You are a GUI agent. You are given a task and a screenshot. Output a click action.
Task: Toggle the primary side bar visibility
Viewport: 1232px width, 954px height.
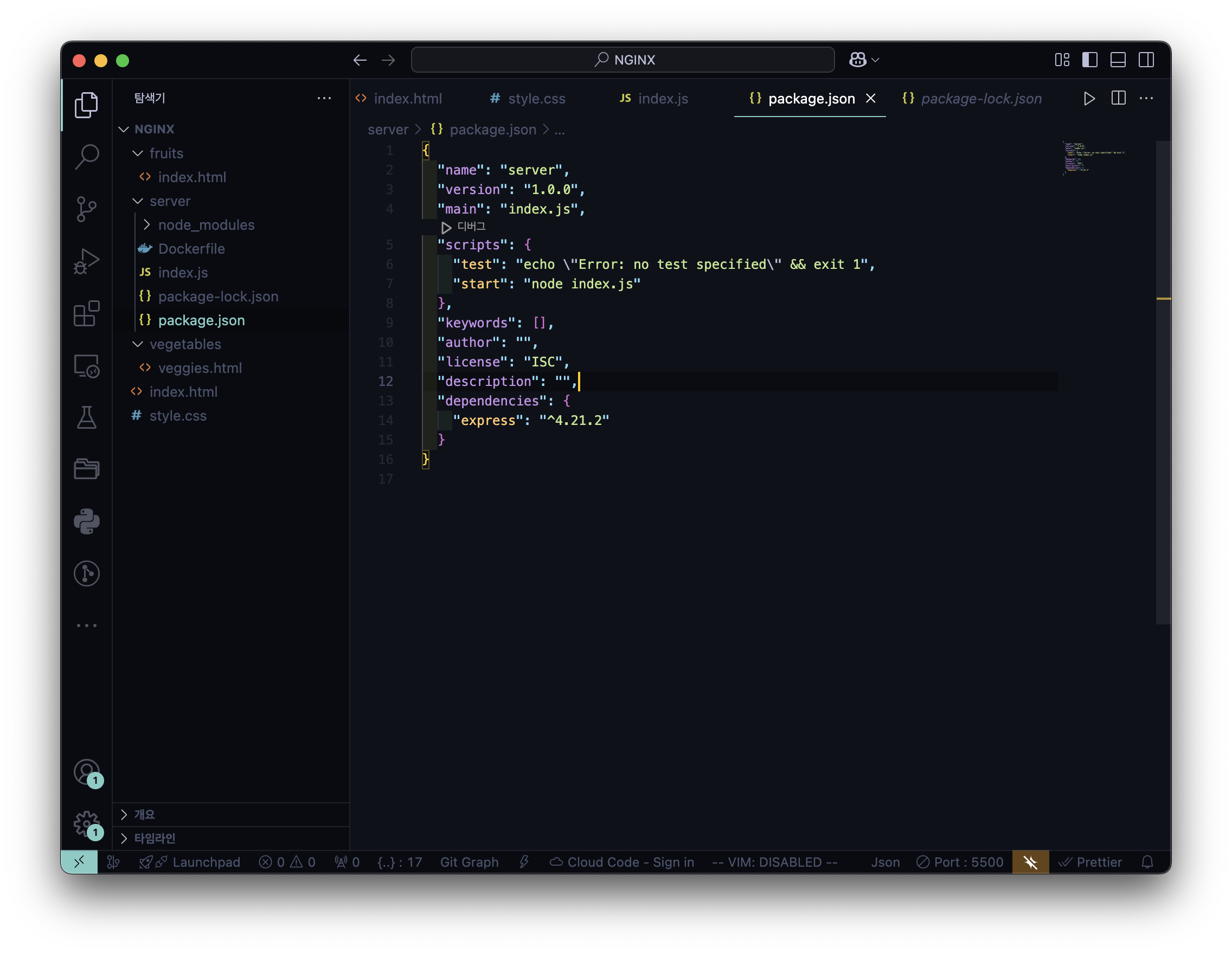tap(1089, 60)
